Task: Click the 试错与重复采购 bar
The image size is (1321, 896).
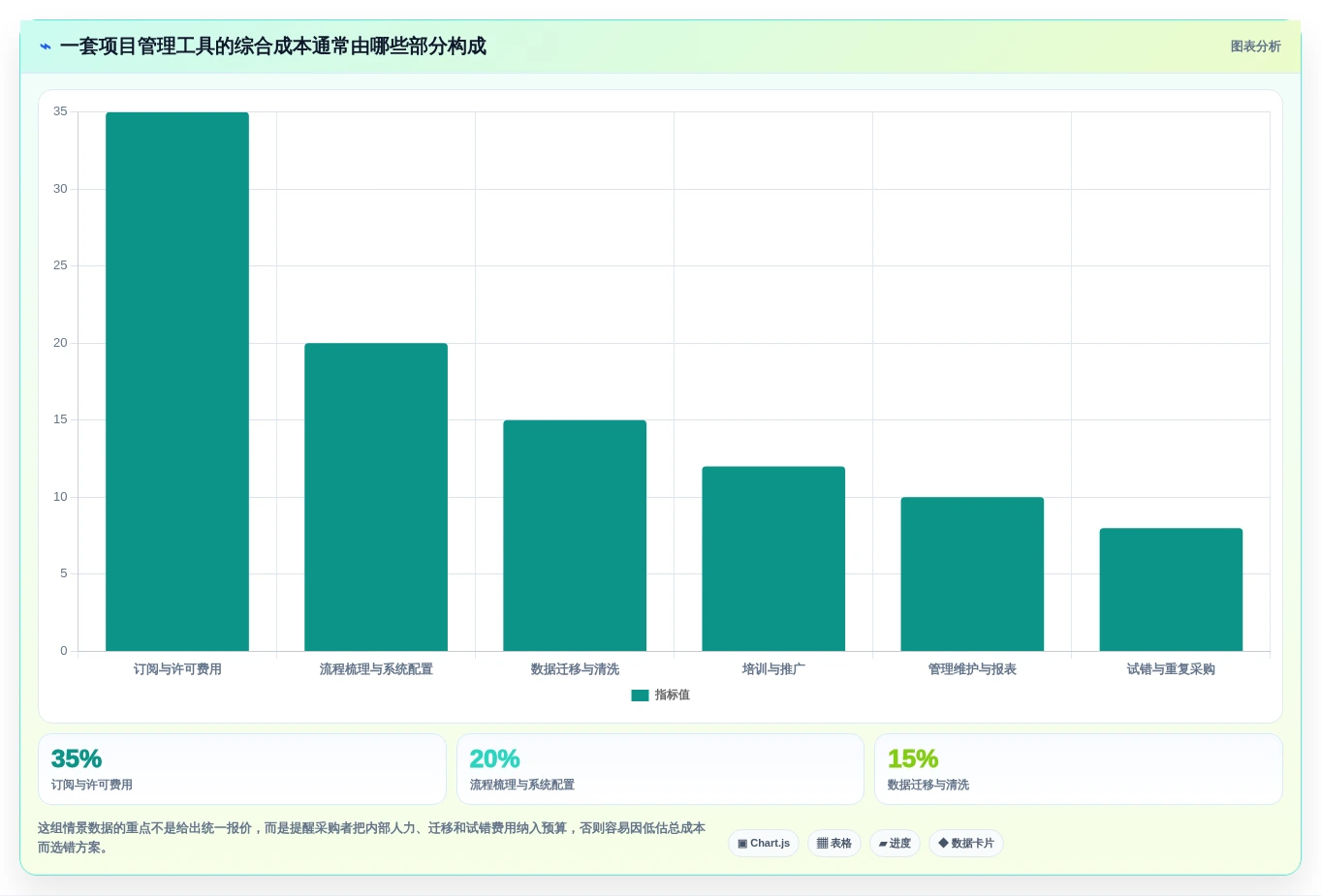Action: [x=1171, y=590]
